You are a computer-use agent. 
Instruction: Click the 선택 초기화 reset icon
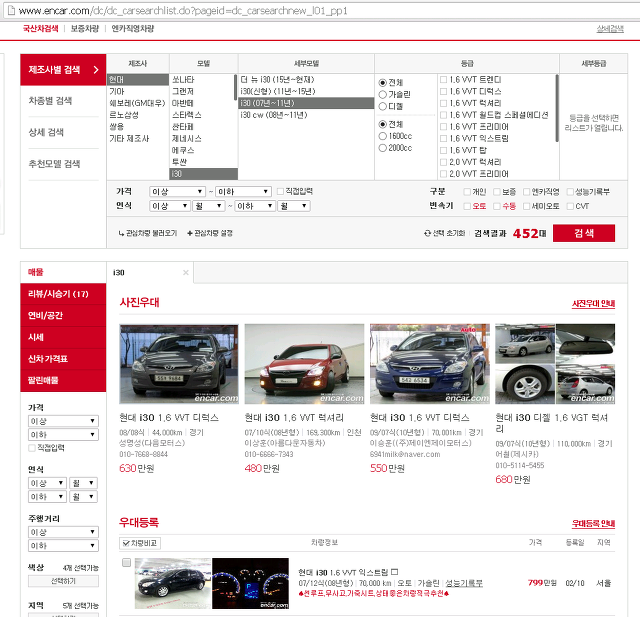pyautogui.click(x=427, y=233)
